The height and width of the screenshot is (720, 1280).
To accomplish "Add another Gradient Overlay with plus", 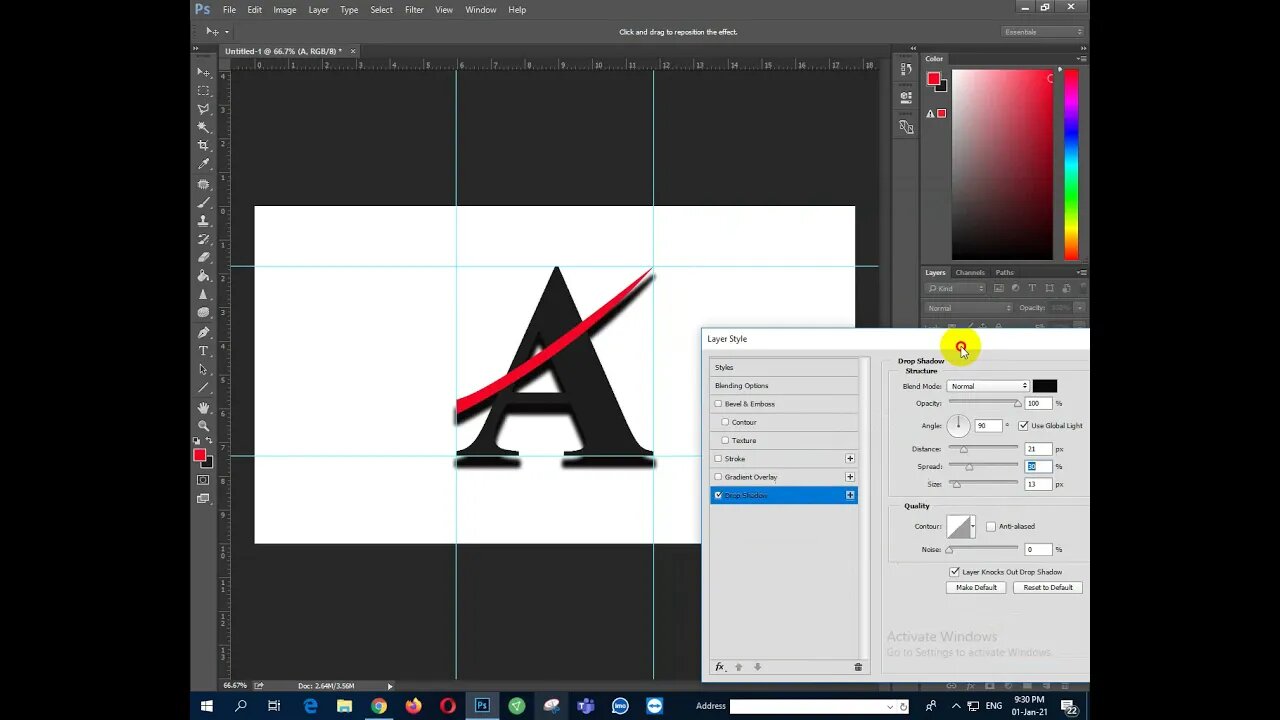I will [850, 477].
